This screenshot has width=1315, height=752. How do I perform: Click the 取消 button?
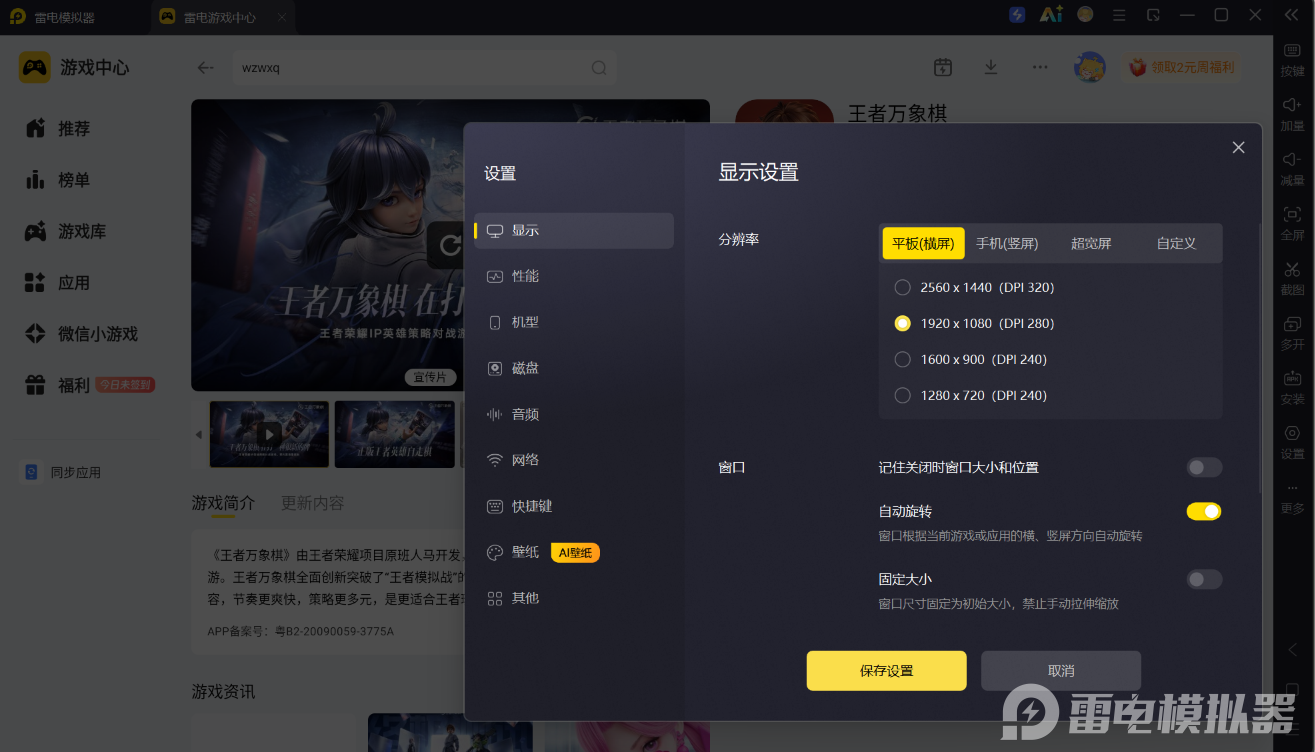[x=1061, y=671]
